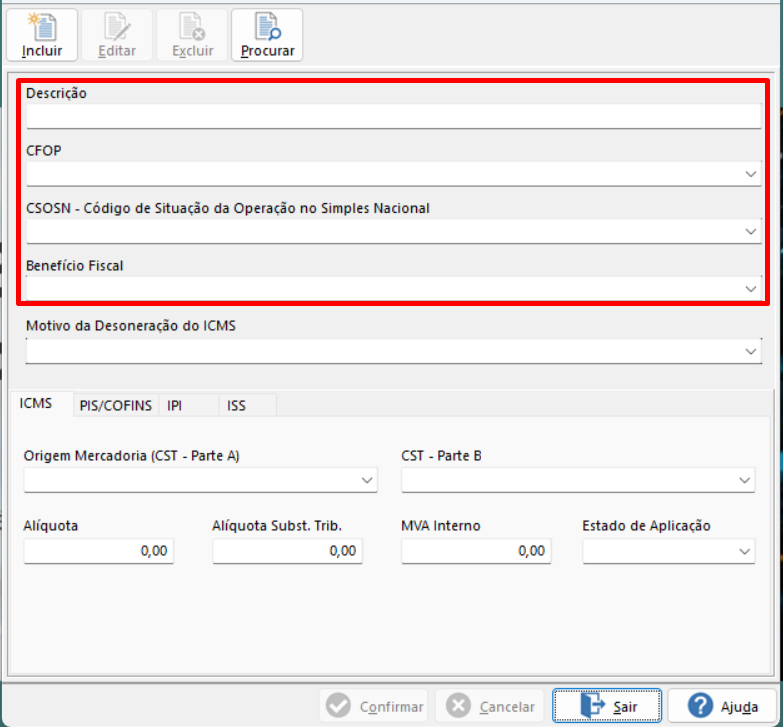Click the Editar toolbar button
Viewport: 783px width, 727px height.
click(x=117, y=35)
